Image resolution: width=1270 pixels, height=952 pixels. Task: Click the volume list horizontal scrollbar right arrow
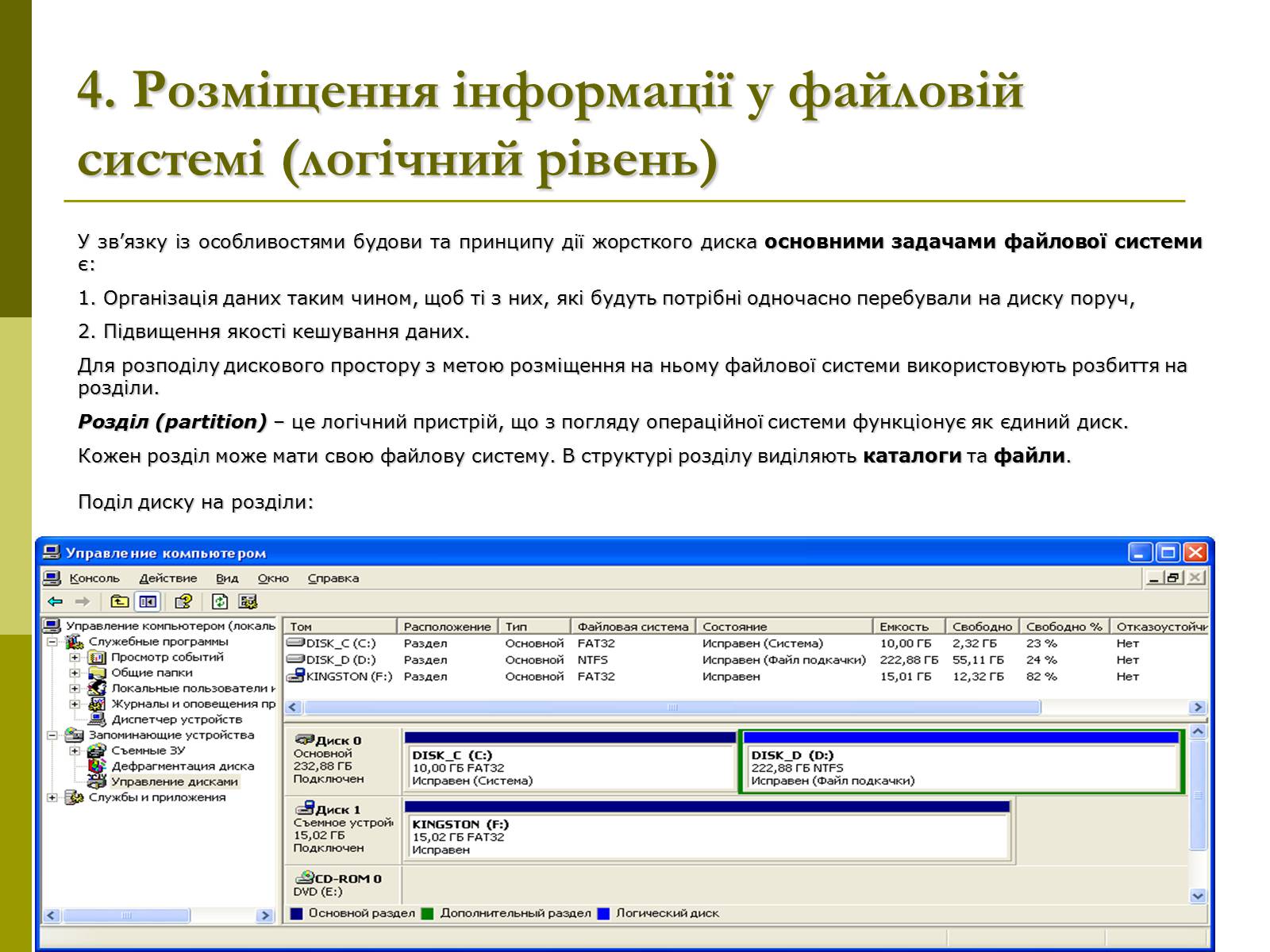(x=1197, y=707)
